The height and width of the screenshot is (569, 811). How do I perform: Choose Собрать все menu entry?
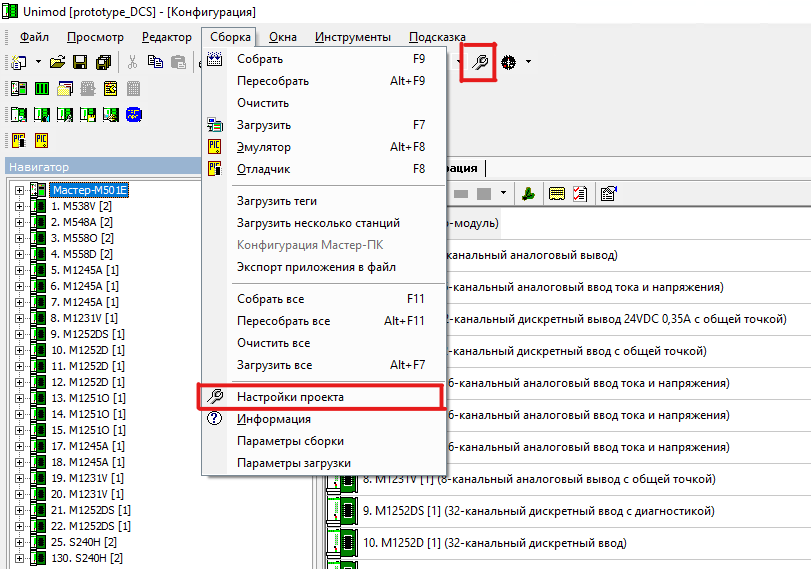tap(324, 299)
